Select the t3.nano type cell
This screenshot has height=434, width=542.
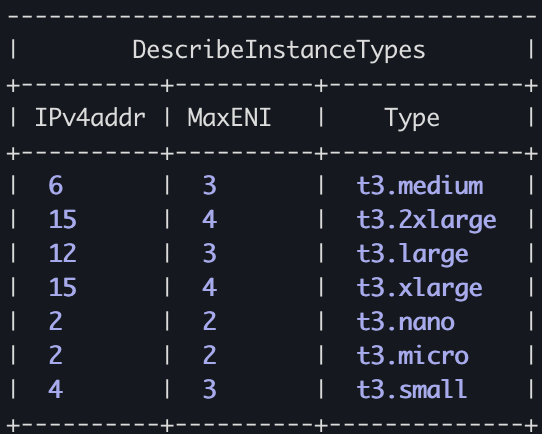point(406,322)
